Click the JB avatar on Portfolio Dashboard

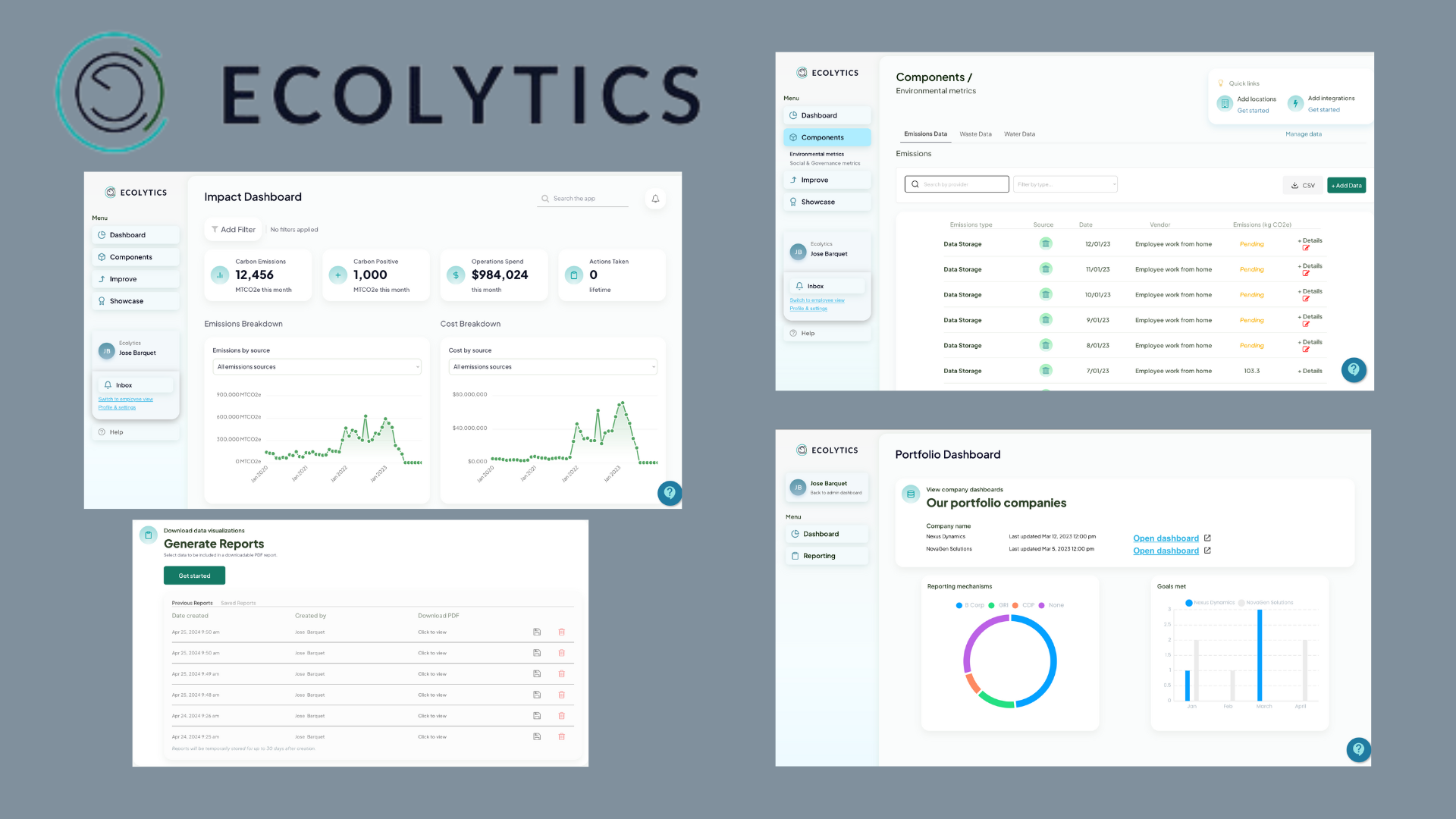798,488
